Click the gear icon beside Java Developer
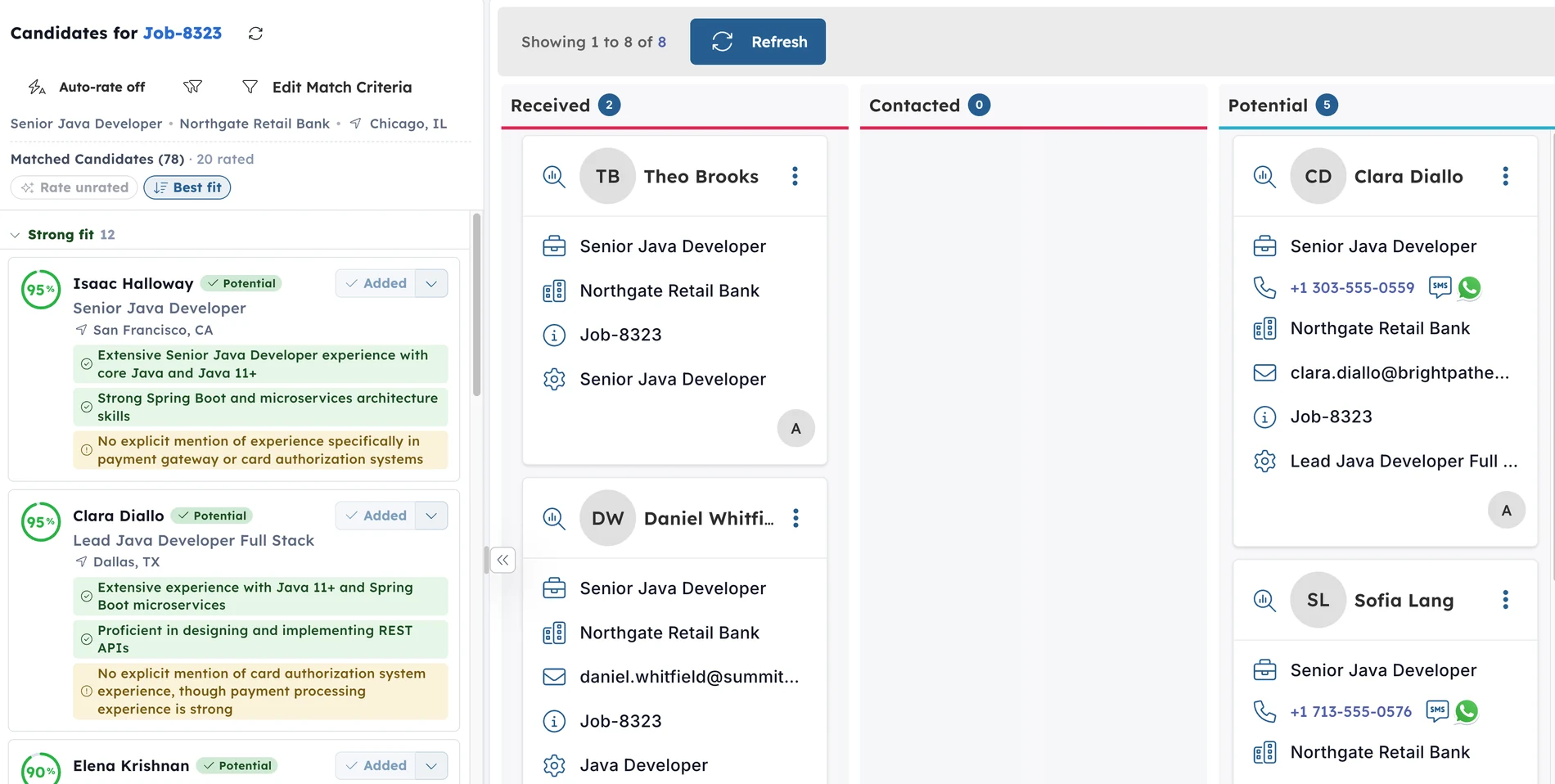This screenshot has width=1555, height=784. [554, 765]
